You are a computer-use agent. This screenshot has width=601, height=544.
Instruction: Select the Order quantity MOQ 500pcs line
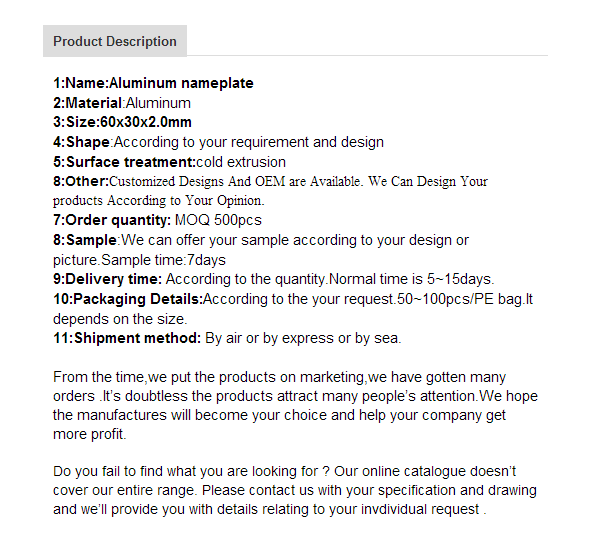tap(157, 220)
